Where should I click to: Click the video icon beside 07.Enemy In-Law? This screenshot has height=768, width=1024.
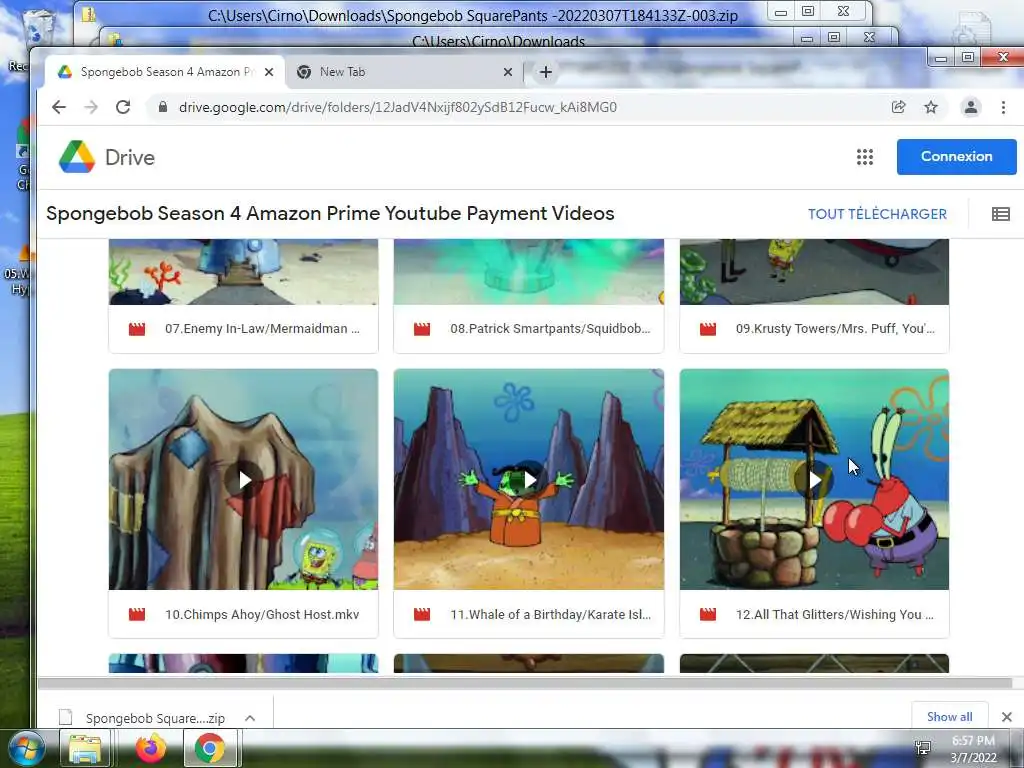pos(136,328)
